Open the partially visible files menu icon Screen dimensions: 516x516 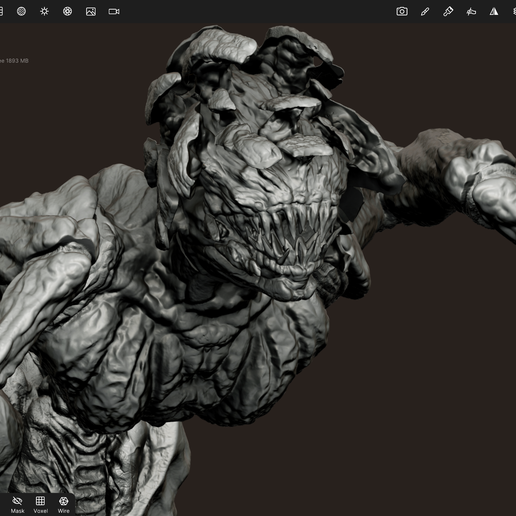point(1,11)
